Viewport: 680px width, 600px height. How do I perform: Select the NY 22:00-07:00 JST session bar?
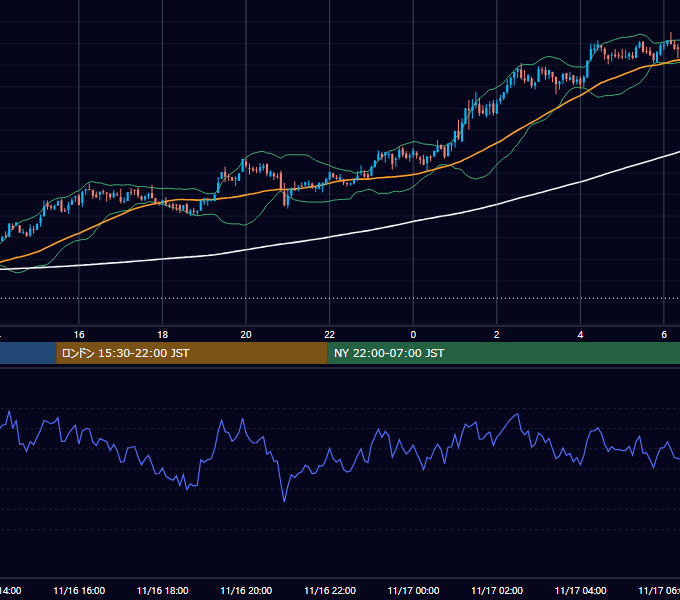pos(503,353)
